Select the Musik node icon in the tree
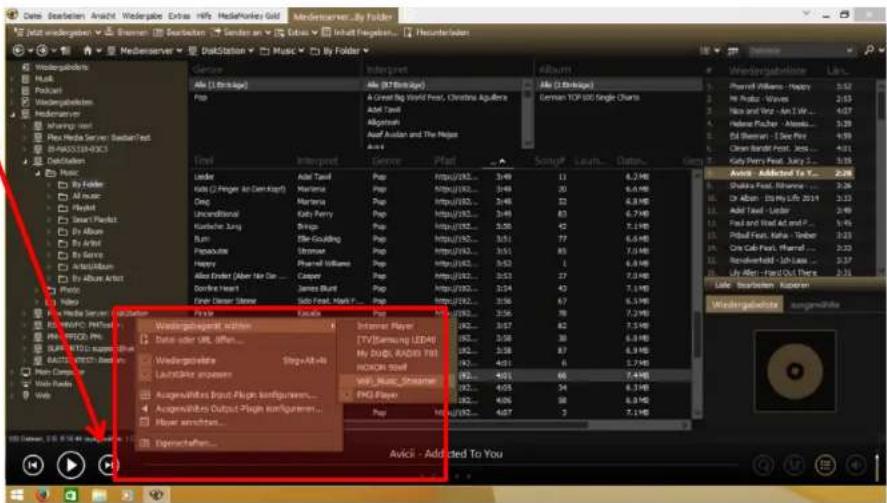 click(x=25, y=79)
